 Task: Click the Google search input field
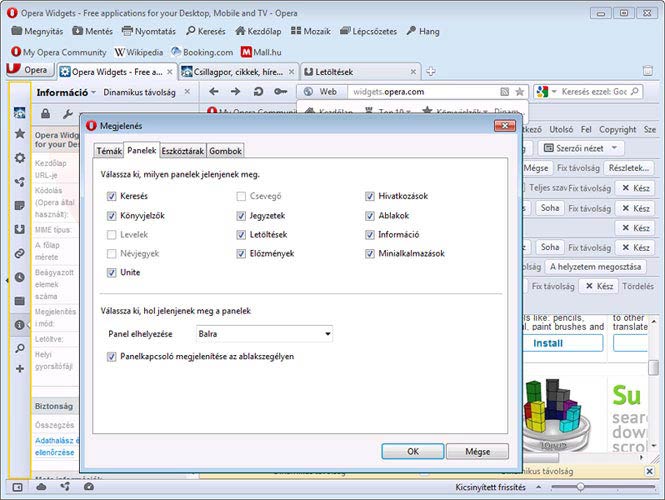click(x=595, y=92)
